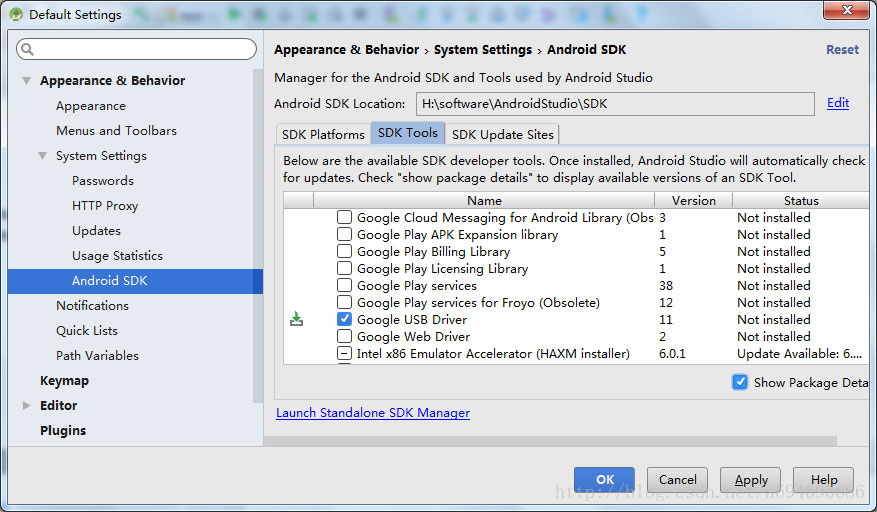Enable the Google Play services checkbox
877x512 pixels.
coord(344,286)
